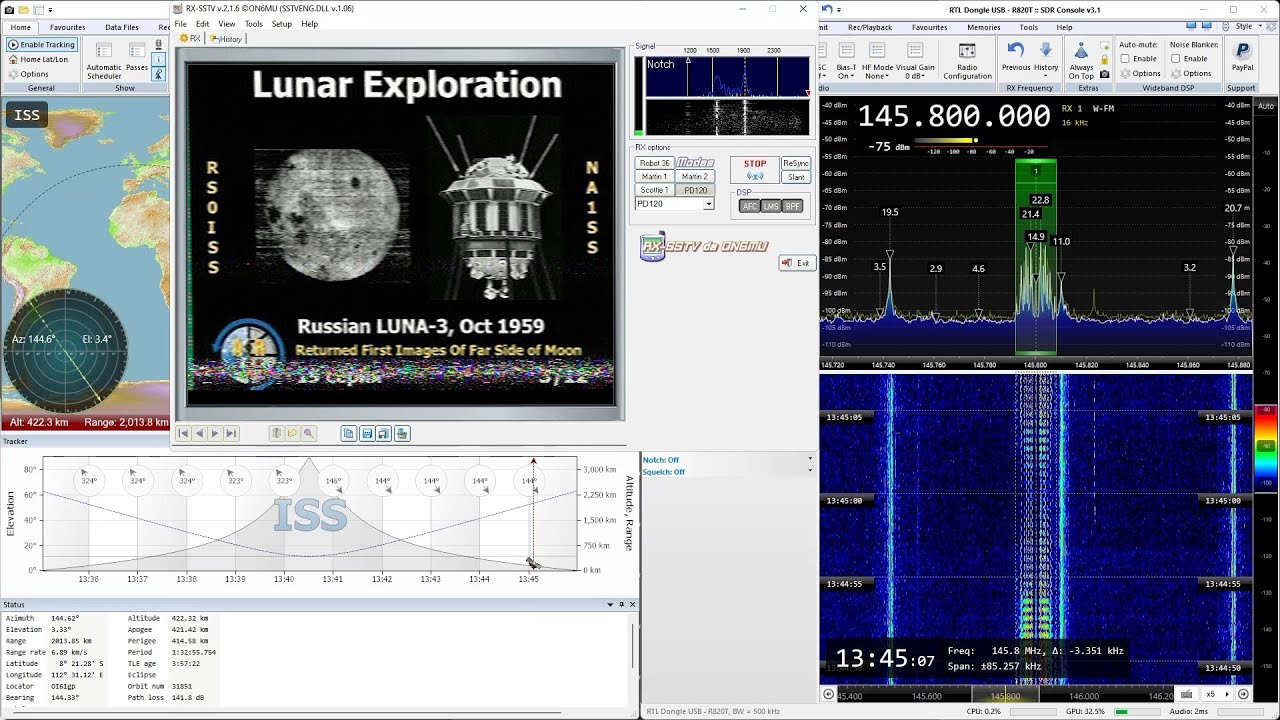Image resolution: width=1280 pixels, height=720 pixels.
Task: Open Options in the tracker General group
Action: point(28,74)
